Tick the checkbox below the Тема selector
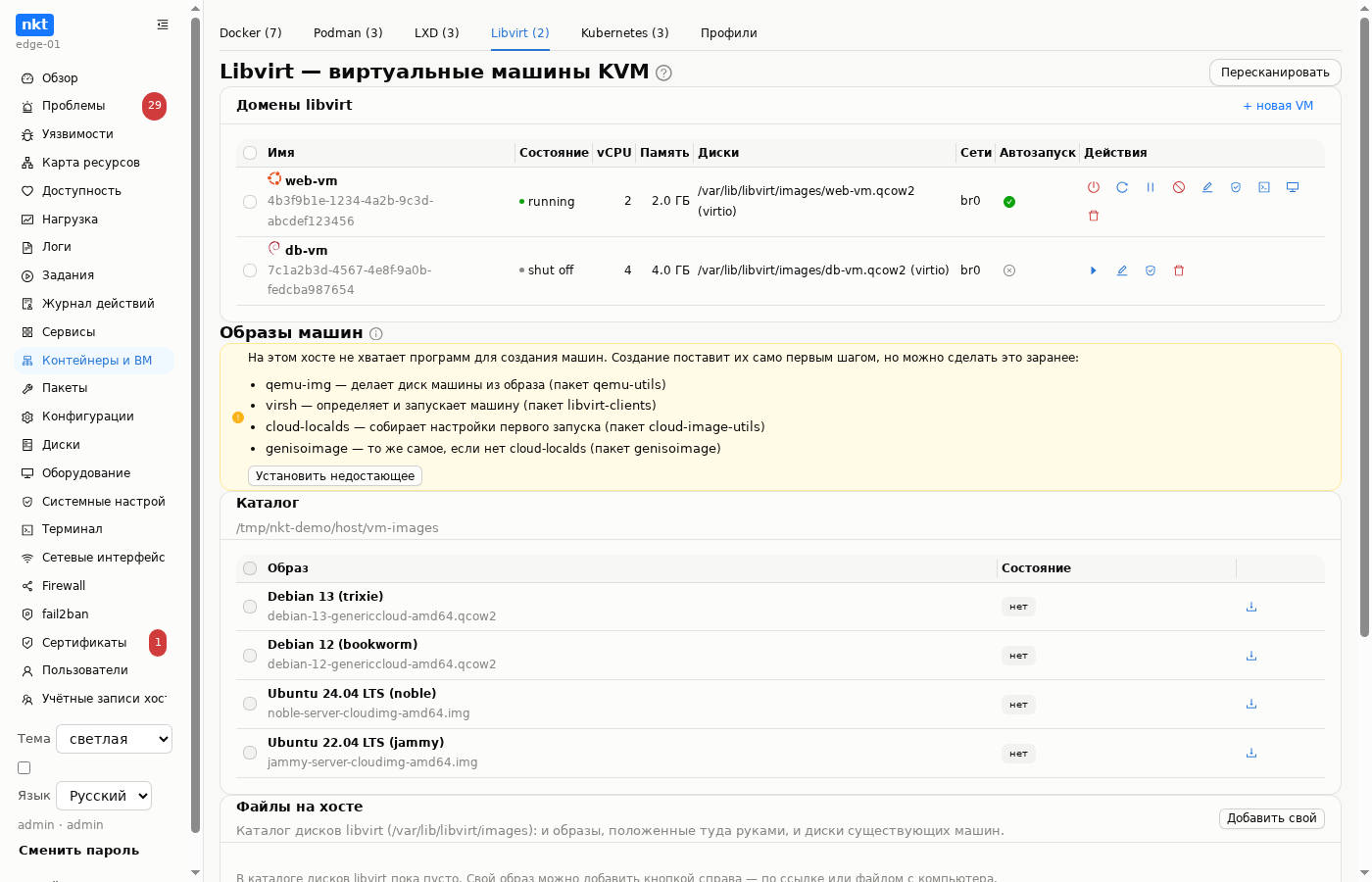1372x882 pixels. pos(24,768)
